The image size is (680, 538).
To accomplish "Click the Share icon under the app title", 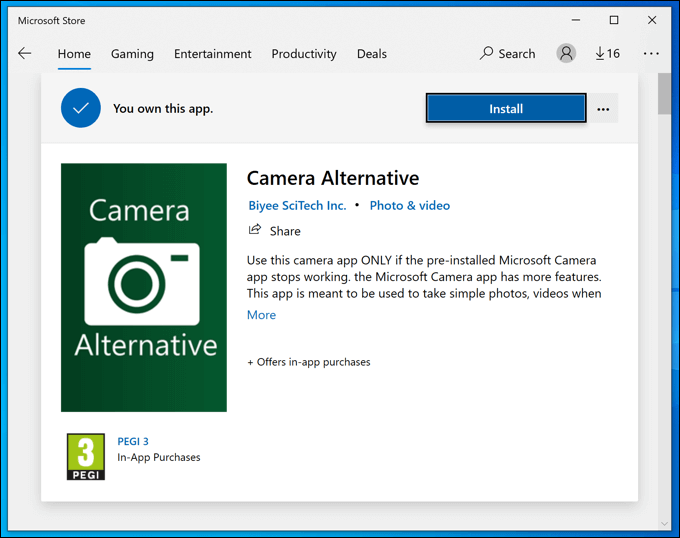I will pyautogui.click(x=255, y=231).
